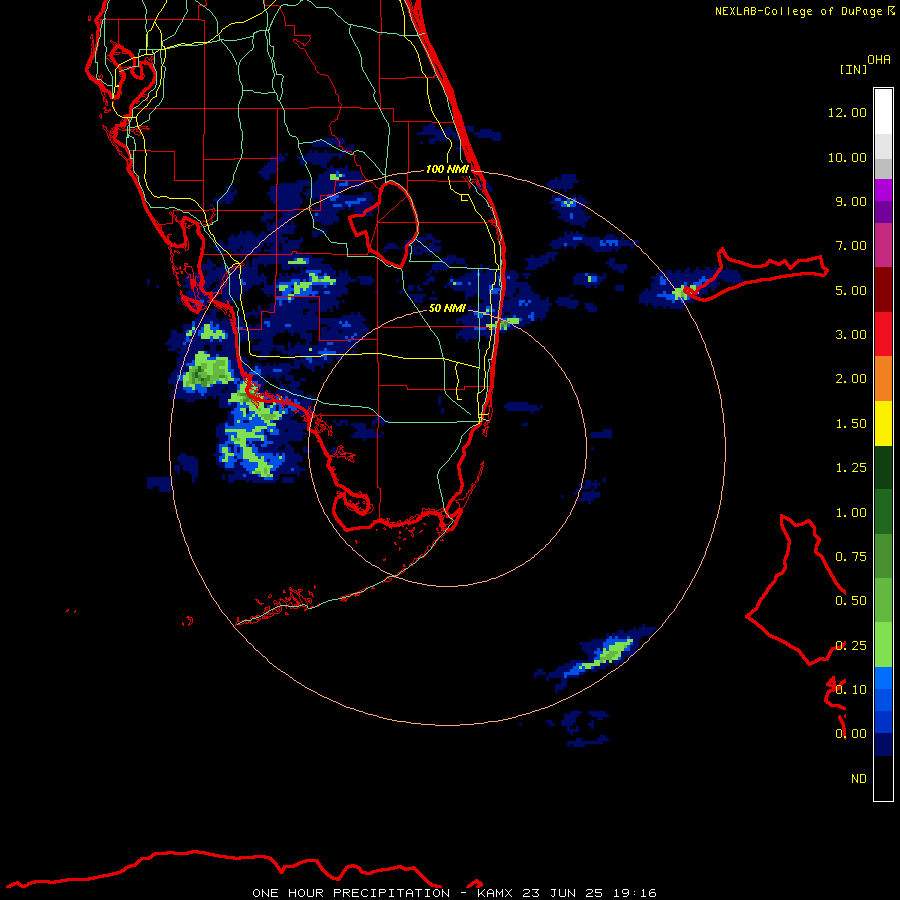Image resolution: width=900 pixels, height=900 pixels.
Task: Pick the navy swatch above the ND block
Action: (883, 745)
